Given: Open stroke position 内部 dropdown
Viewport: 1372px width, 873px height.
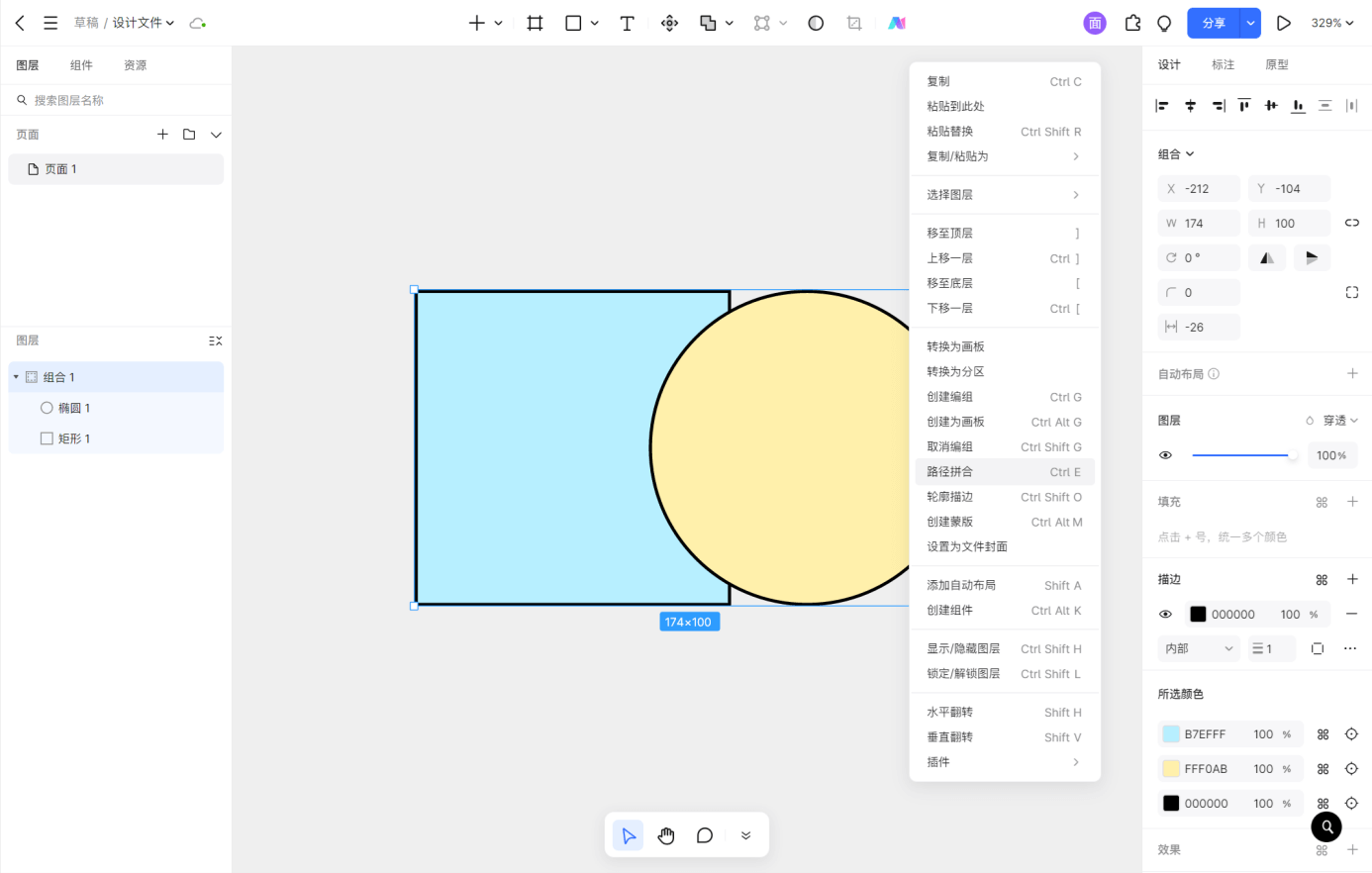Looking at the screenshot, I should point(1199,648).
